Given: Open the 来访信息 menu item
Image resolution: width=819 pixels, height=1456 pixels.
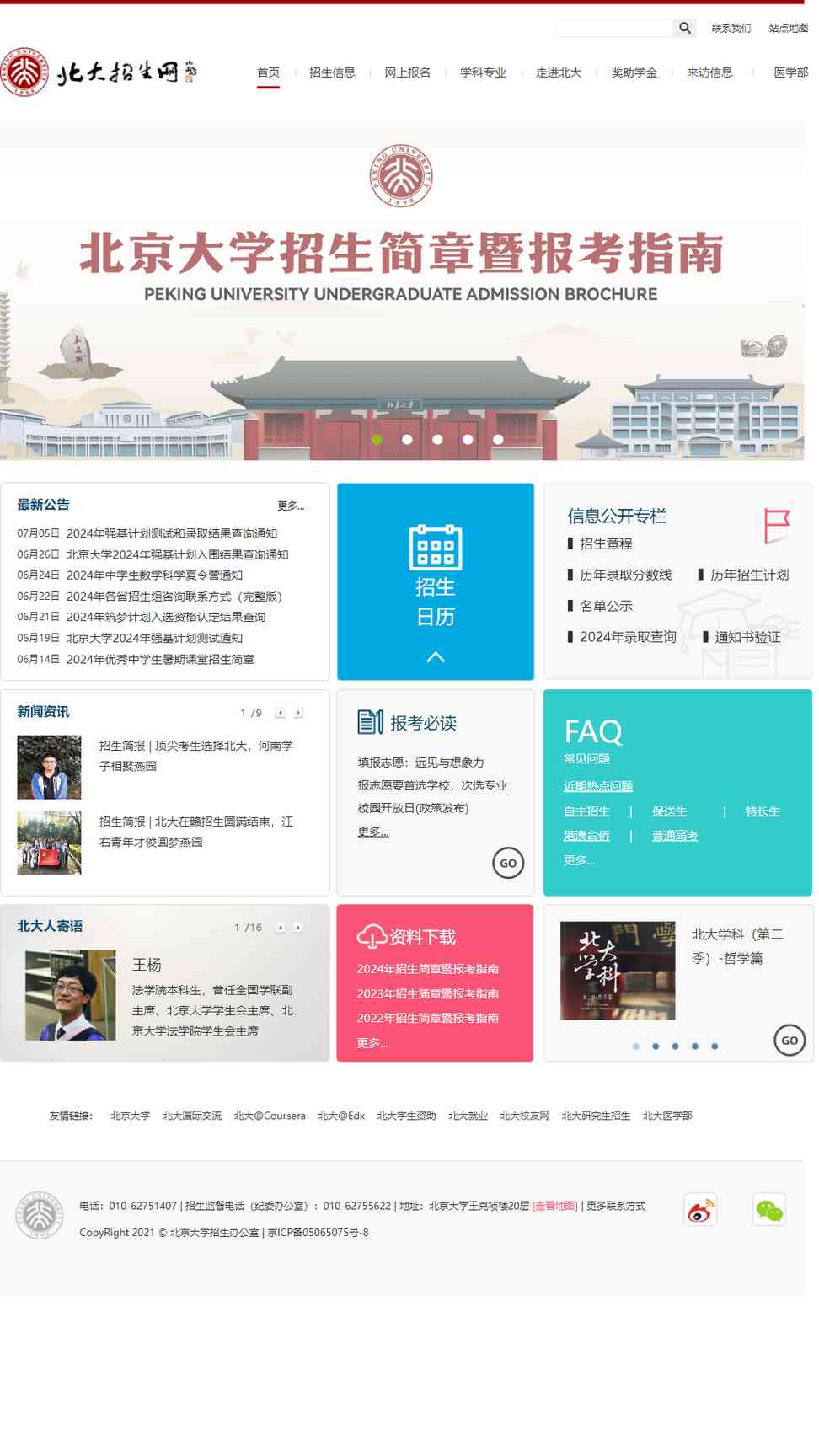Looking at the screenshot, I should click(709, 72).
